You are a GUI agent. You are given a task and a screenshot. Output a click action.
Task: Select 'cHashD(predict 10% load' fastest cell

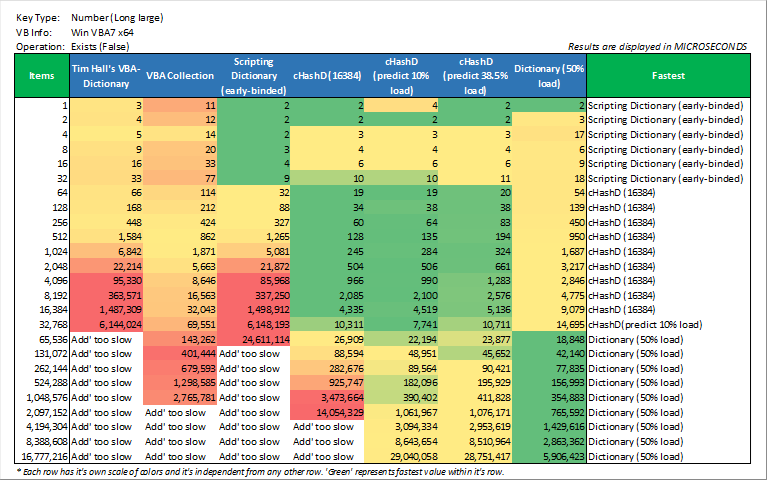(664, 326)
